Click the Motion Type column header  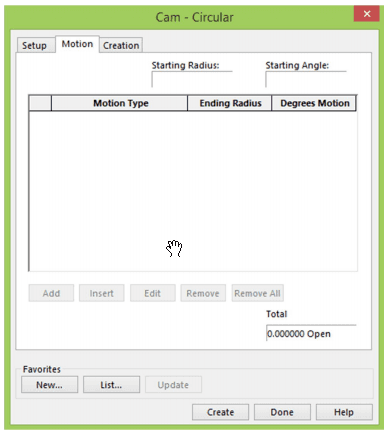point(120,103)
